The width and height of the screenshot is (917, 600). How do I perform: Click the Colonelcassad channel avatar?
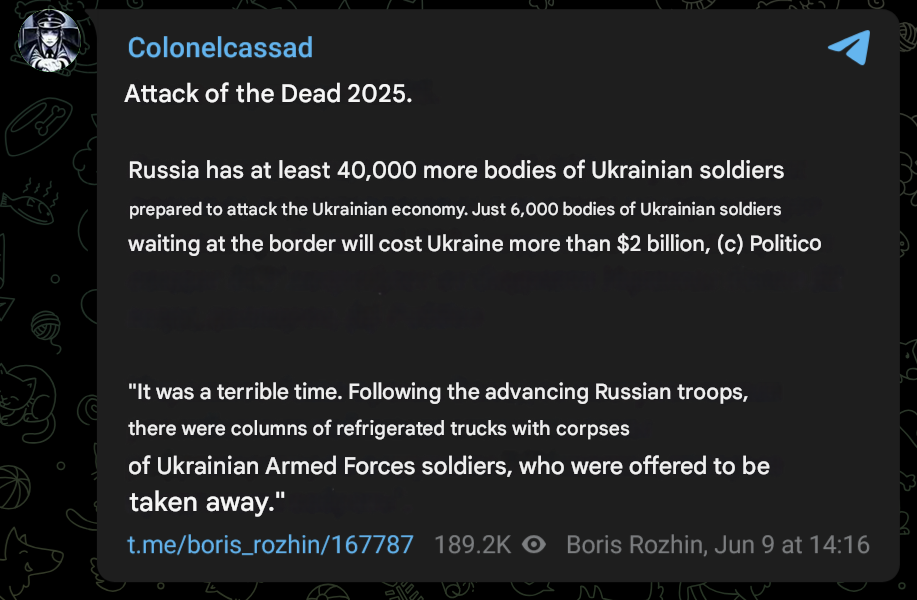[49, 40]
